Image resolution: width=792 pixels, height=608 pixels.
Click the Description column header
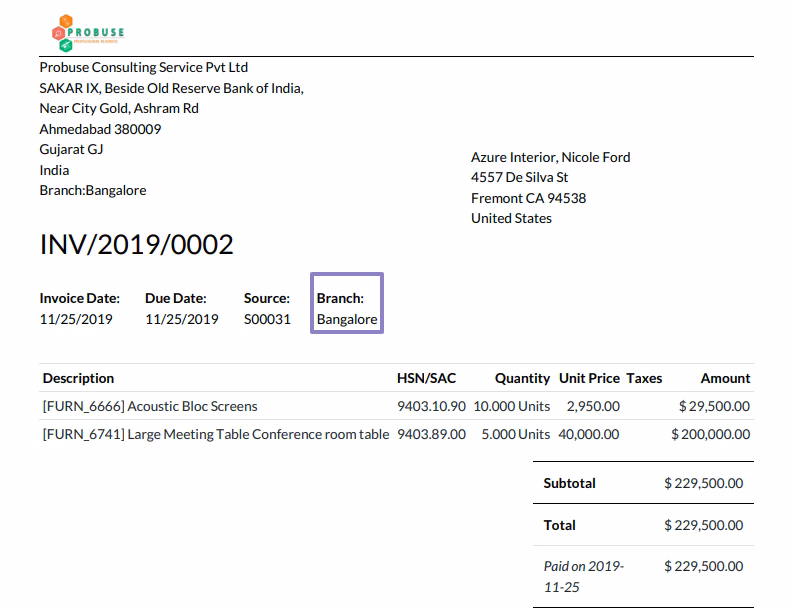click(78, 378)
